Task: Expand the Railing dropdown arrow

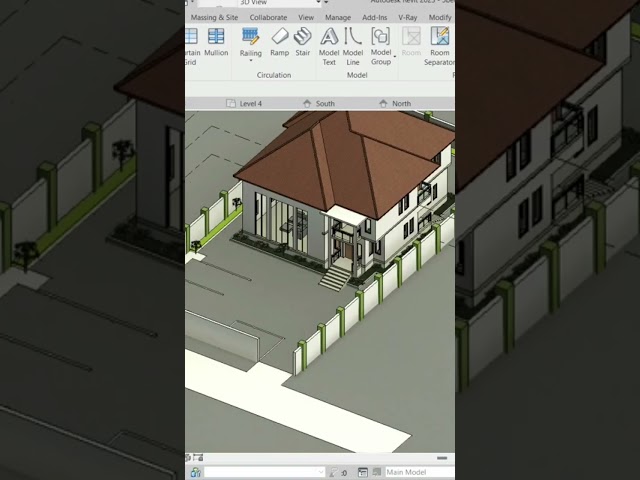Action: point(251,61)
